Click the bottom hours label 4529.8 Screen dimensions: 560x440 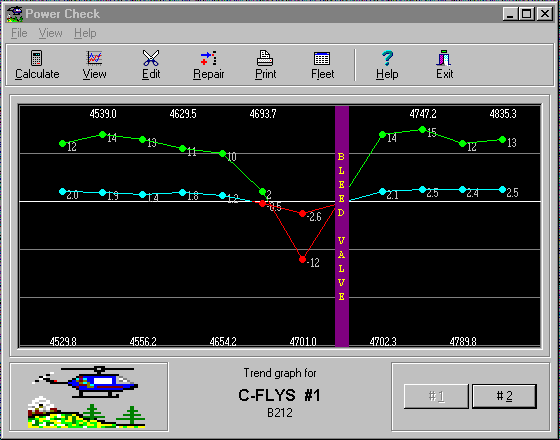point(63,342)
